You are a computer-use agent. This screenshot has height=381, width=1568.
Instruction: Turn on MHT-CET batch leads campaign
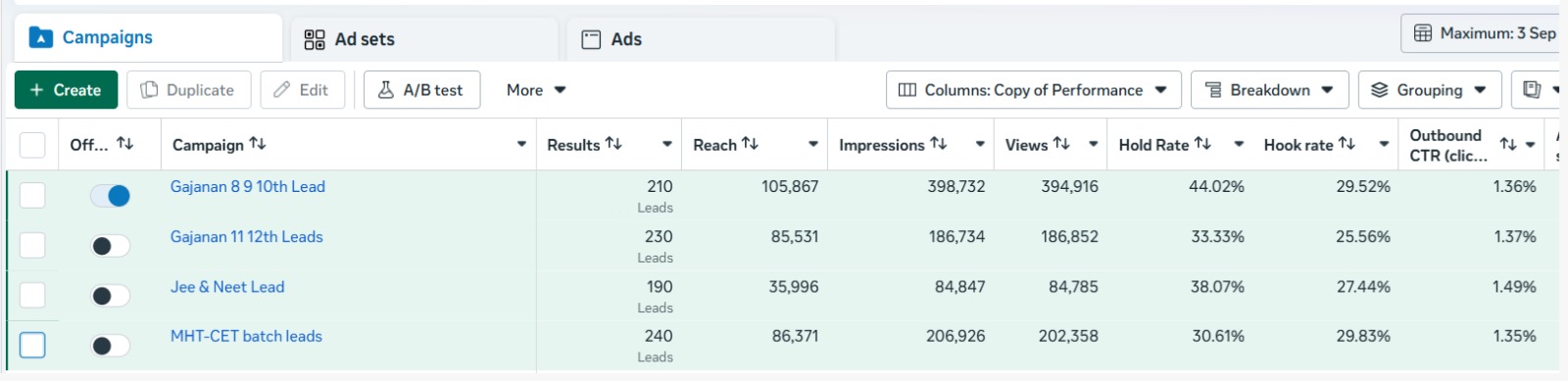(x=110, y=346)
